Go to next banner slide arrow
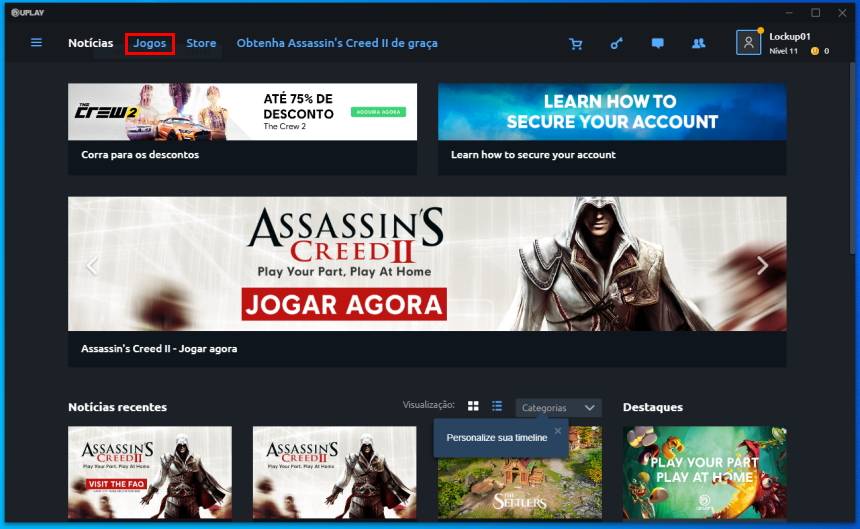860x529 pixels. [x=762, y=265]
